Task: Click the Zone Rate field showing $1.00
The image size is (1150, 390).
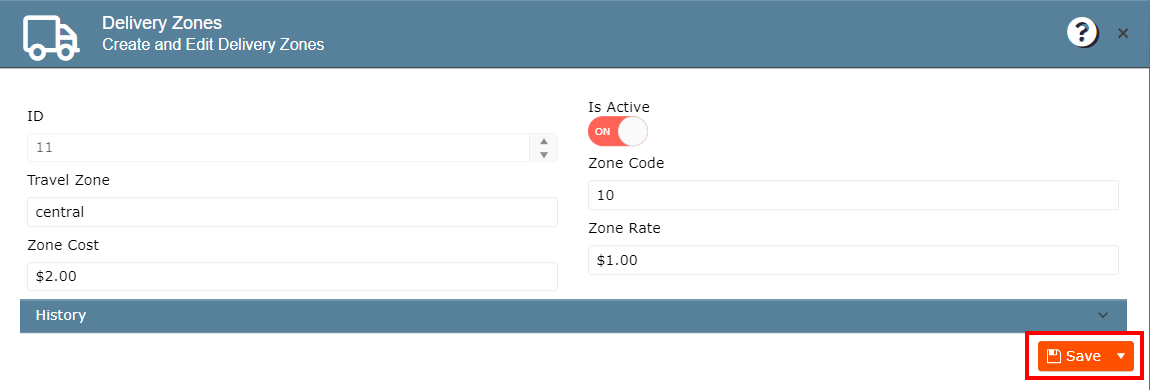Action: pos(853,260)
